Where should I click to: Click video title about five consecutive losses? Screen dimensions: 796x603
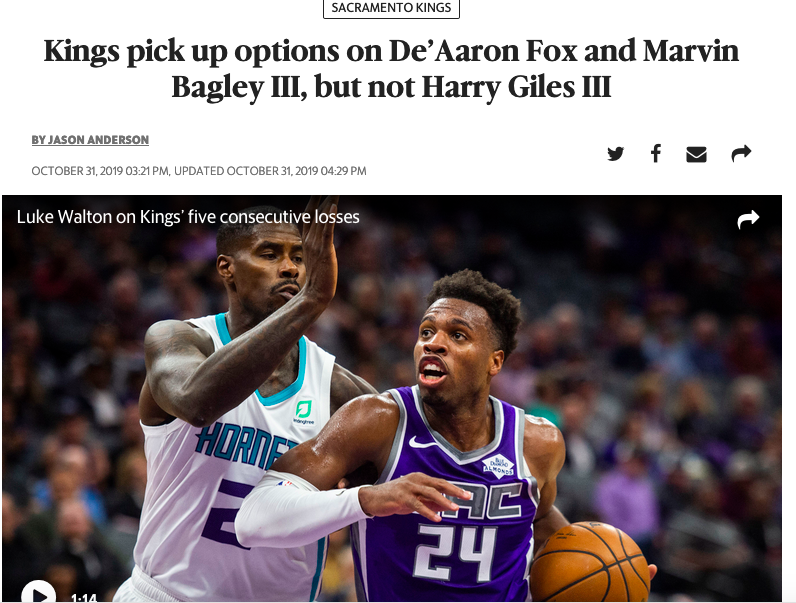pyautogui.click(x=188, y=217)
